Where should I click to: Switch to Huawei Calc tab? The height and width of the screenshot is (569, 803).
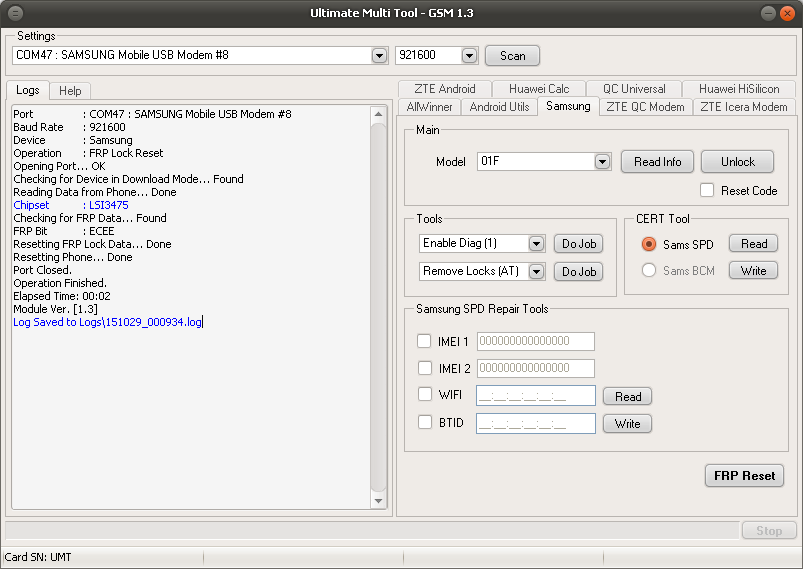click(x=539, y=89)
